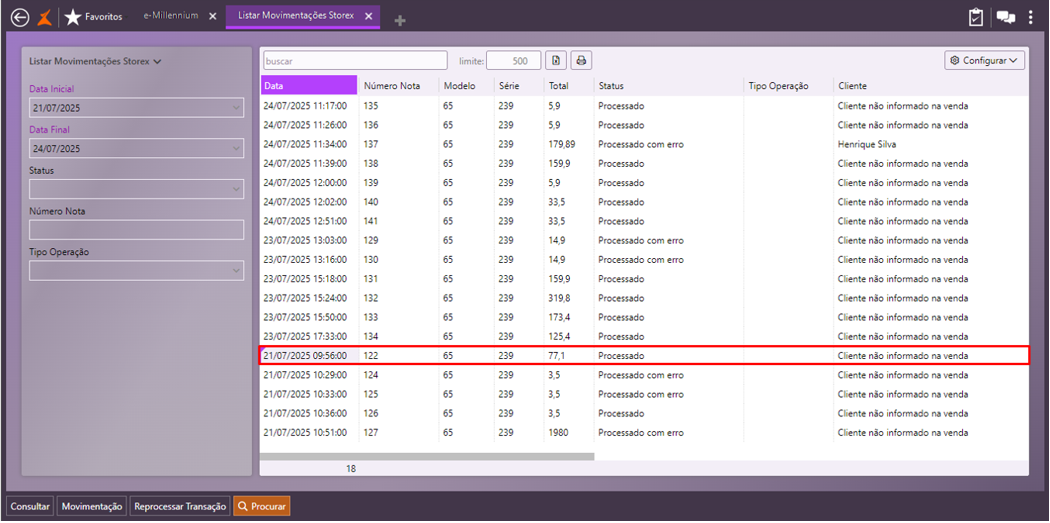Export the list to file icon
This screenshot has height=523, width=1050.
(x=556, y=60)
